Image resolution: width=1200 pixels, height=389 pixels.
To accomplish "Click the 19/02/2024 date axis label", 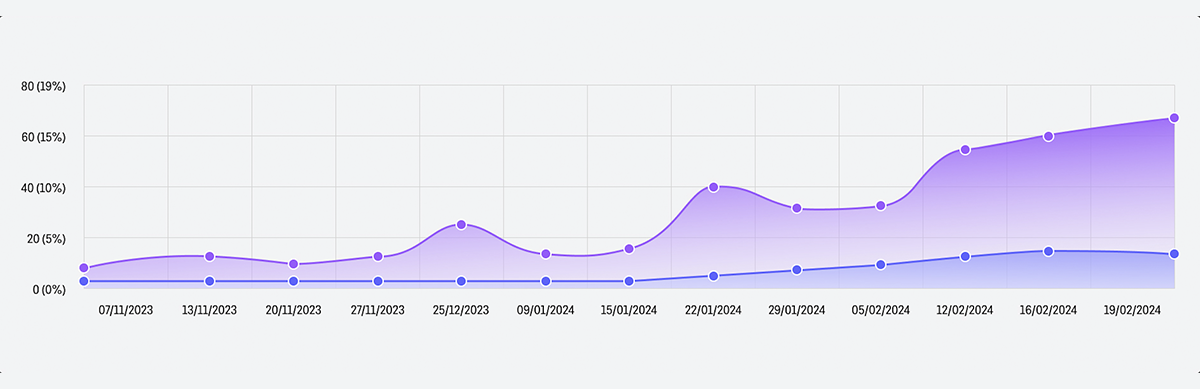I will pos(1132,310).
